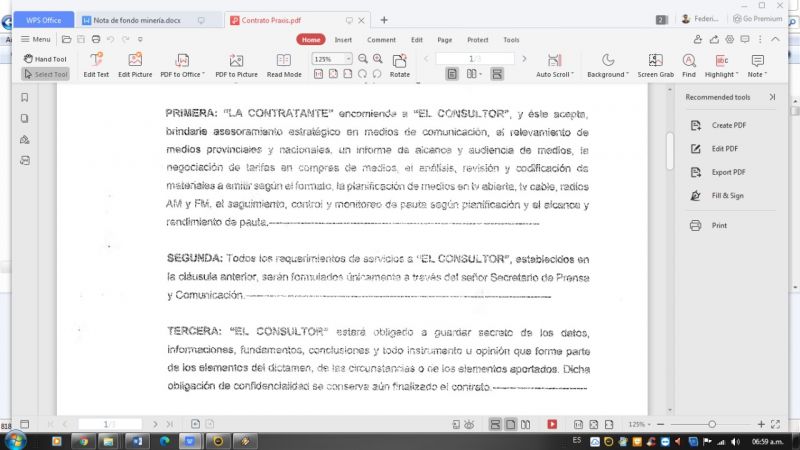
Task: Open the bookmark sidebar panel
Action: coord(24,97)
